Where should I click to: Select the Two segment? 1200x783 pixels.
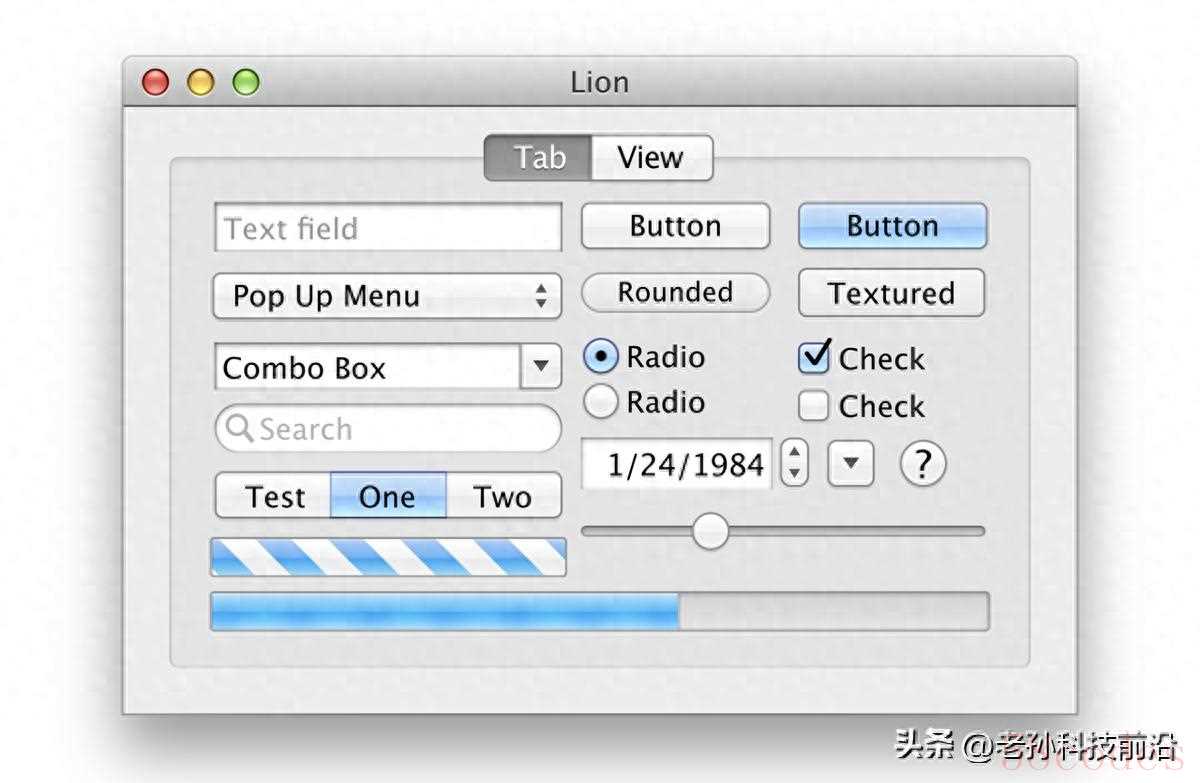(503, 496)
